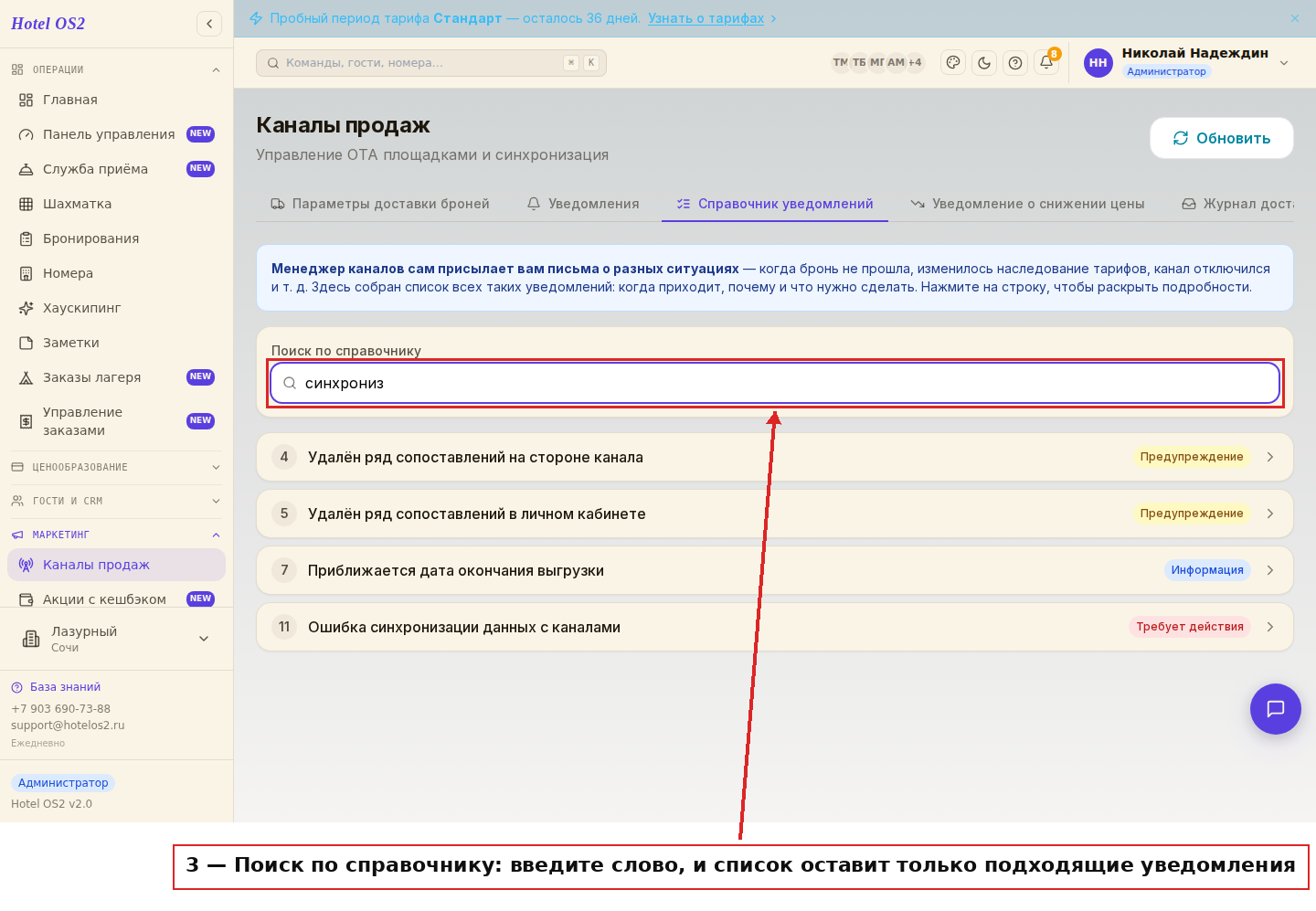Click the НН user avatar

1098,63
